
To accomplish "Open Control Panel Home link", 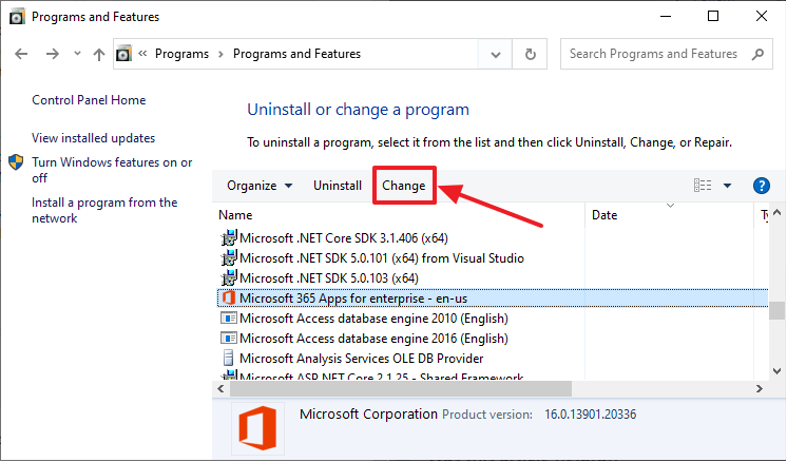I will click(89, 100).
